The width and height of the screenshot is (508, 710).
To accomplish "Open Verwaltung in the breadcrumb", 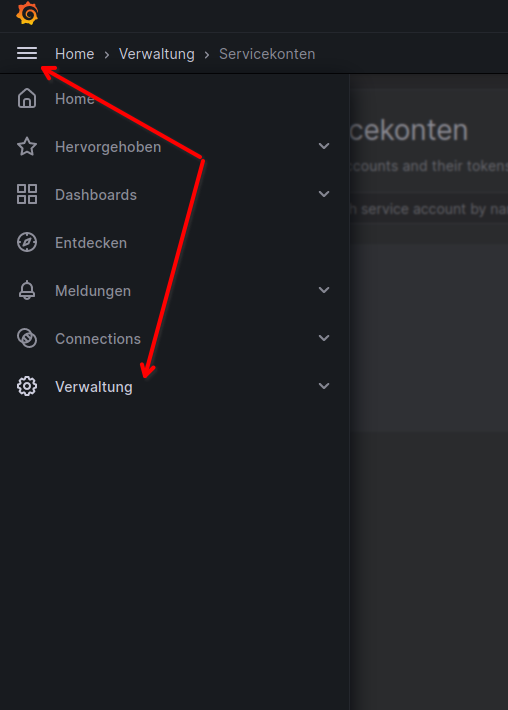I will point(157,54).
